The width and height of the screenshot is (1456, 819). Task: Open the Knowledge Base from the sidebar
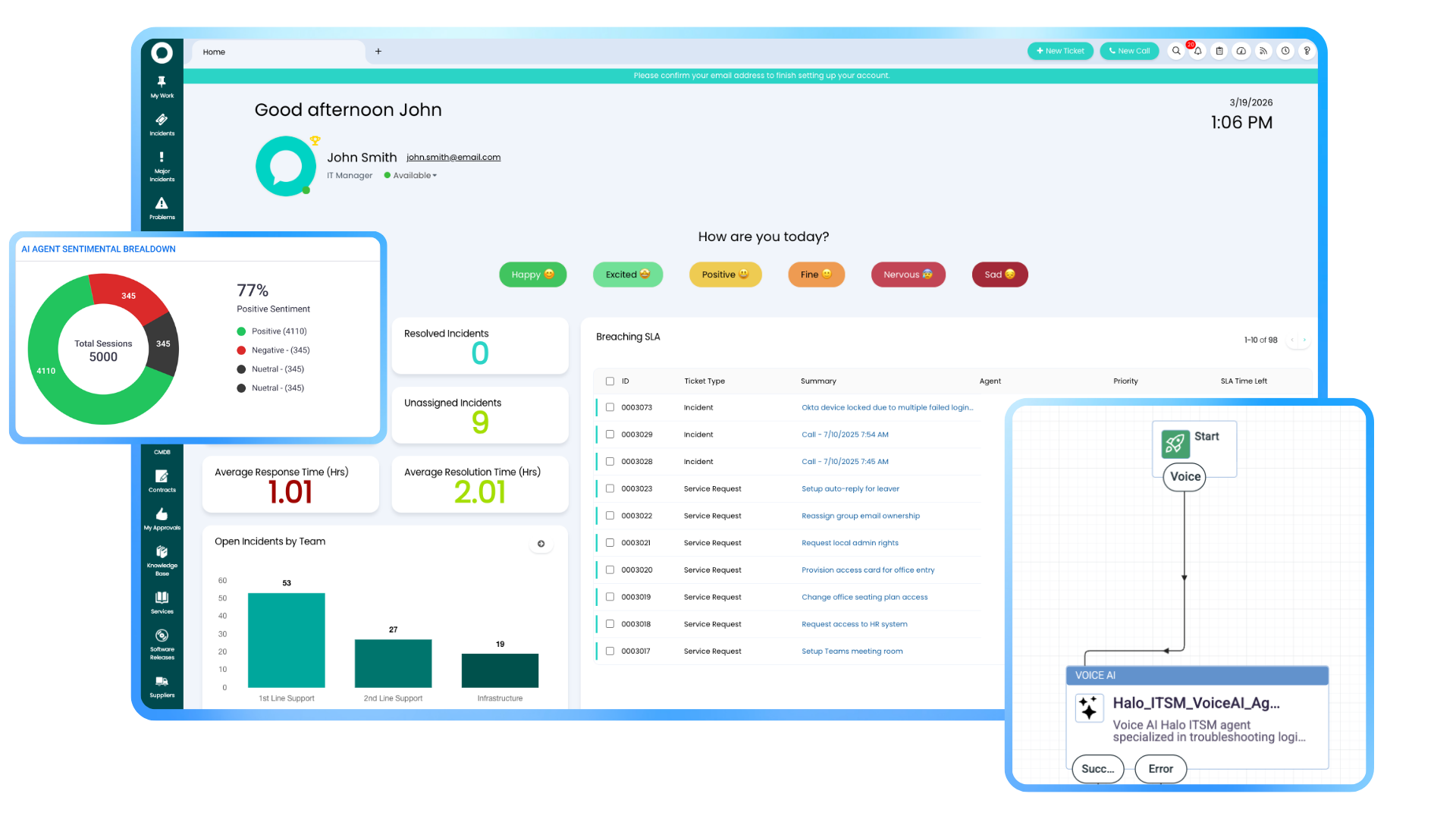tap(162, 561)
